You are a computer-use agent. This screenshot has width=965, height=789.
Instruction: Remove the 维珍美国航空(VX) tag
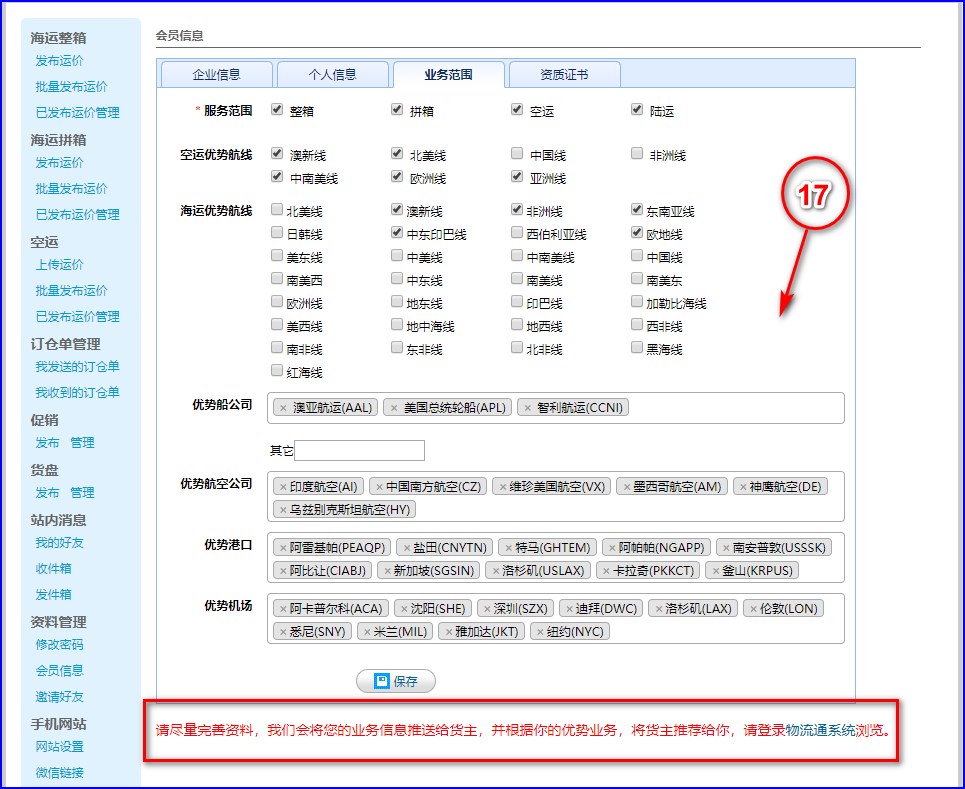503,487
